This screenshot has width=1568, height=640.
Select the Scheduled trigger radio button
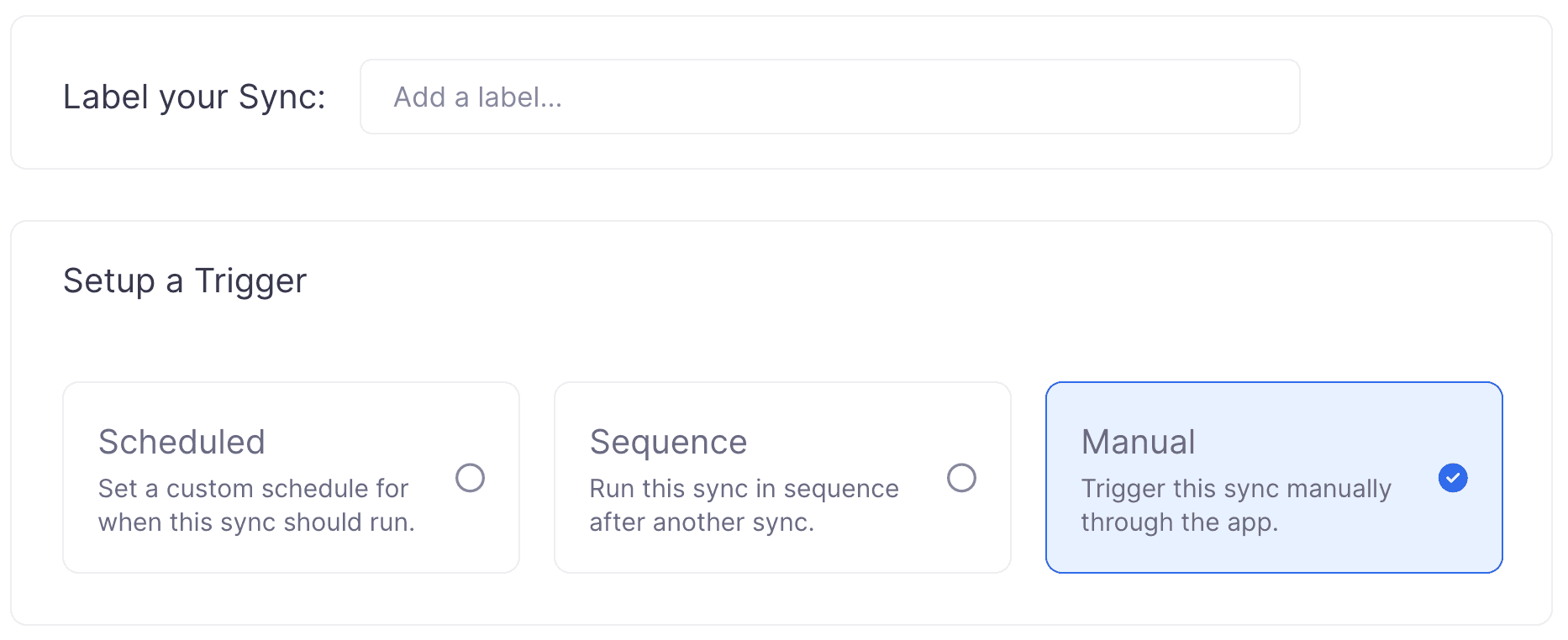coord(471,477)
